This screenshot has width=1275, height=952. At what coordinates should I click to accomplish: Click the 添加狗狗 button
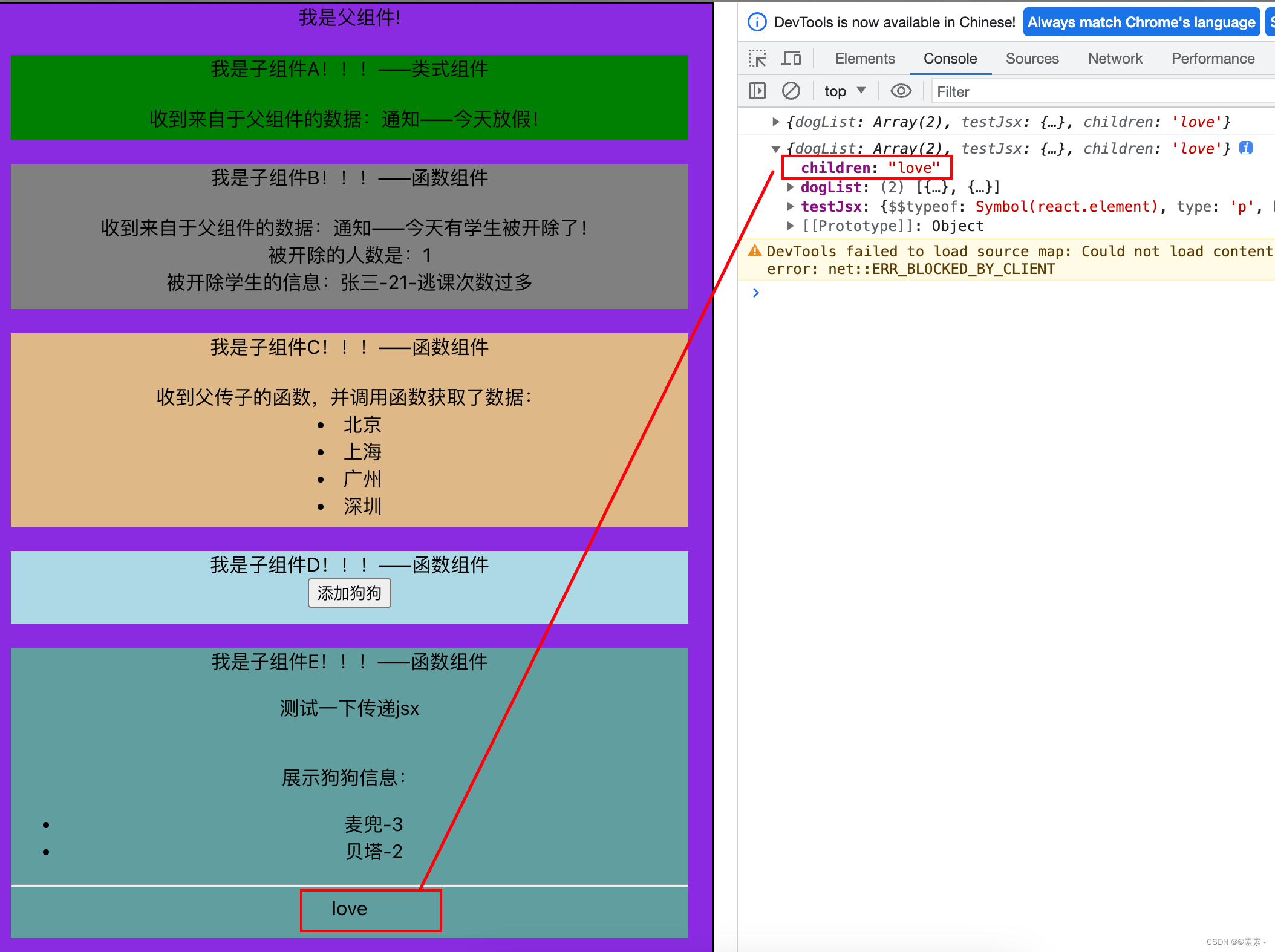350,593
